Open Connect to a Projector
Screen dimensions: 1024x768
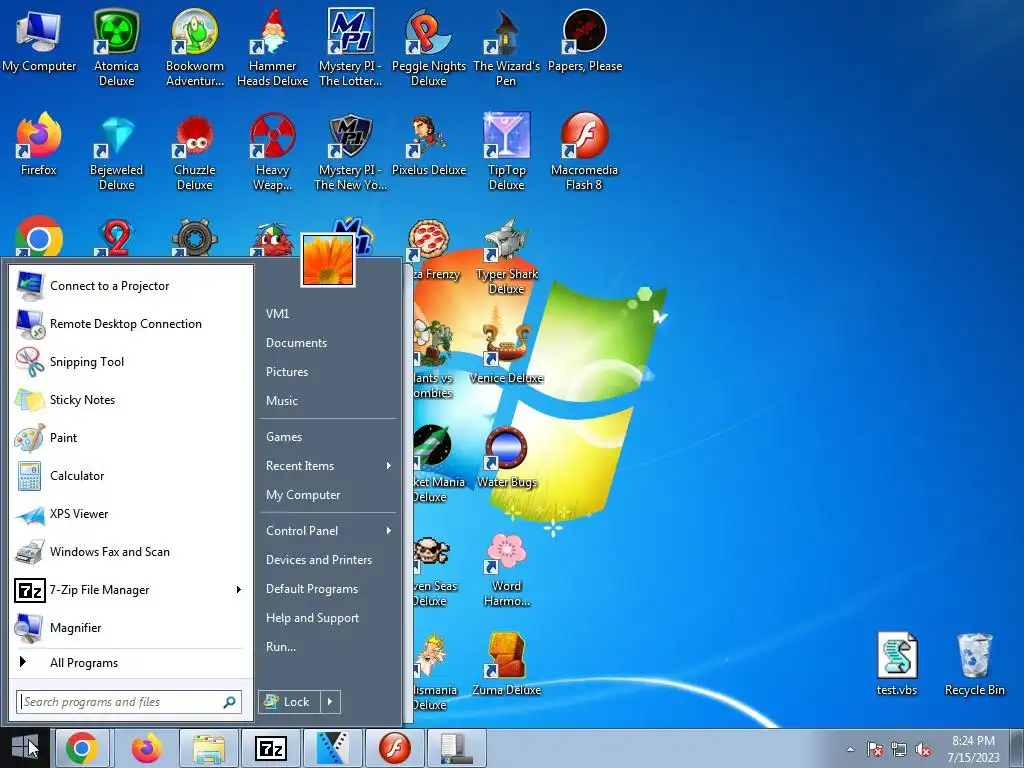[129, 286]
